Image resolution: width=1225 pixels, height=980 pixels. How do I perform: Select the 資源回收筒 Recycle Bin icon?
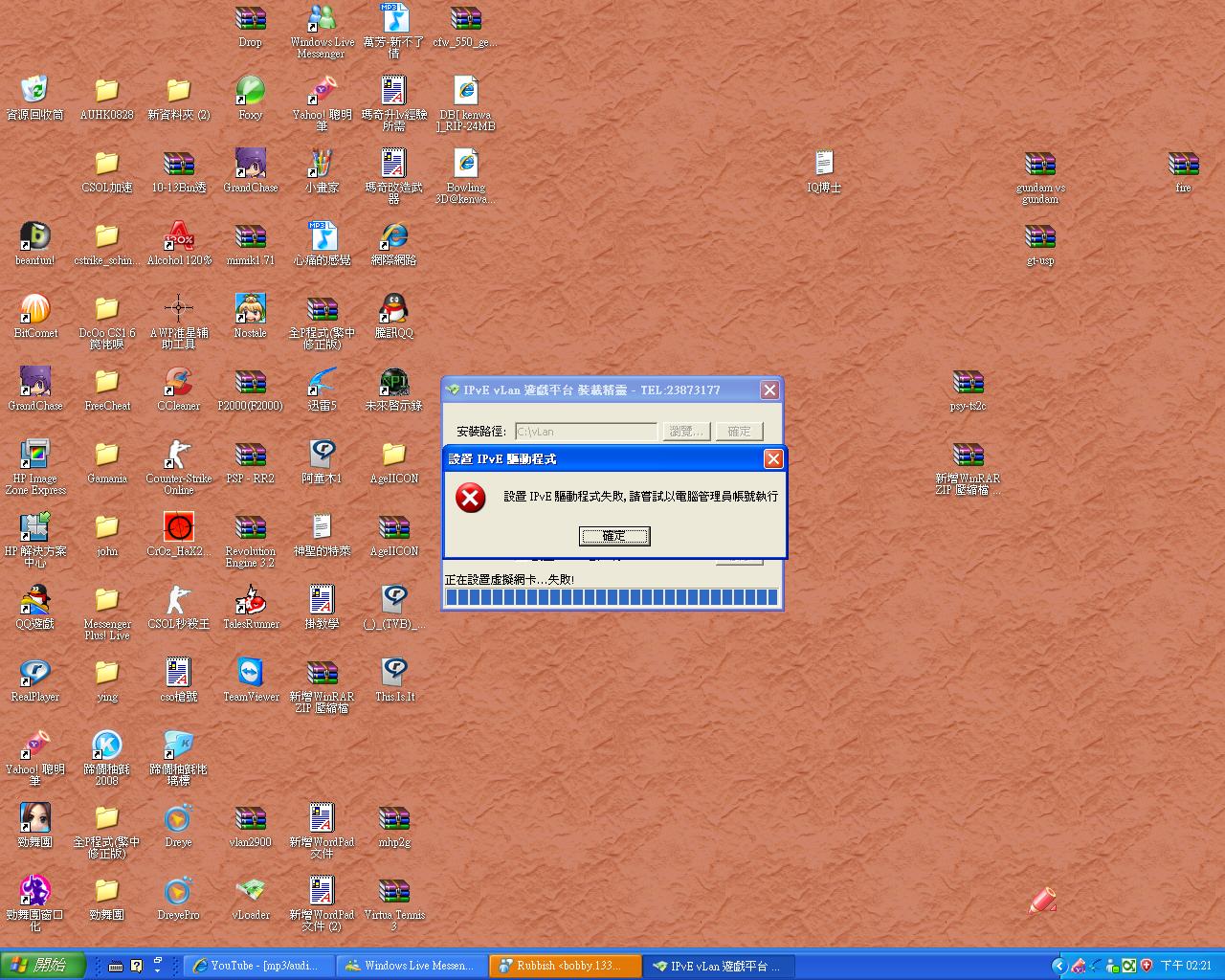tap(35, 91)
